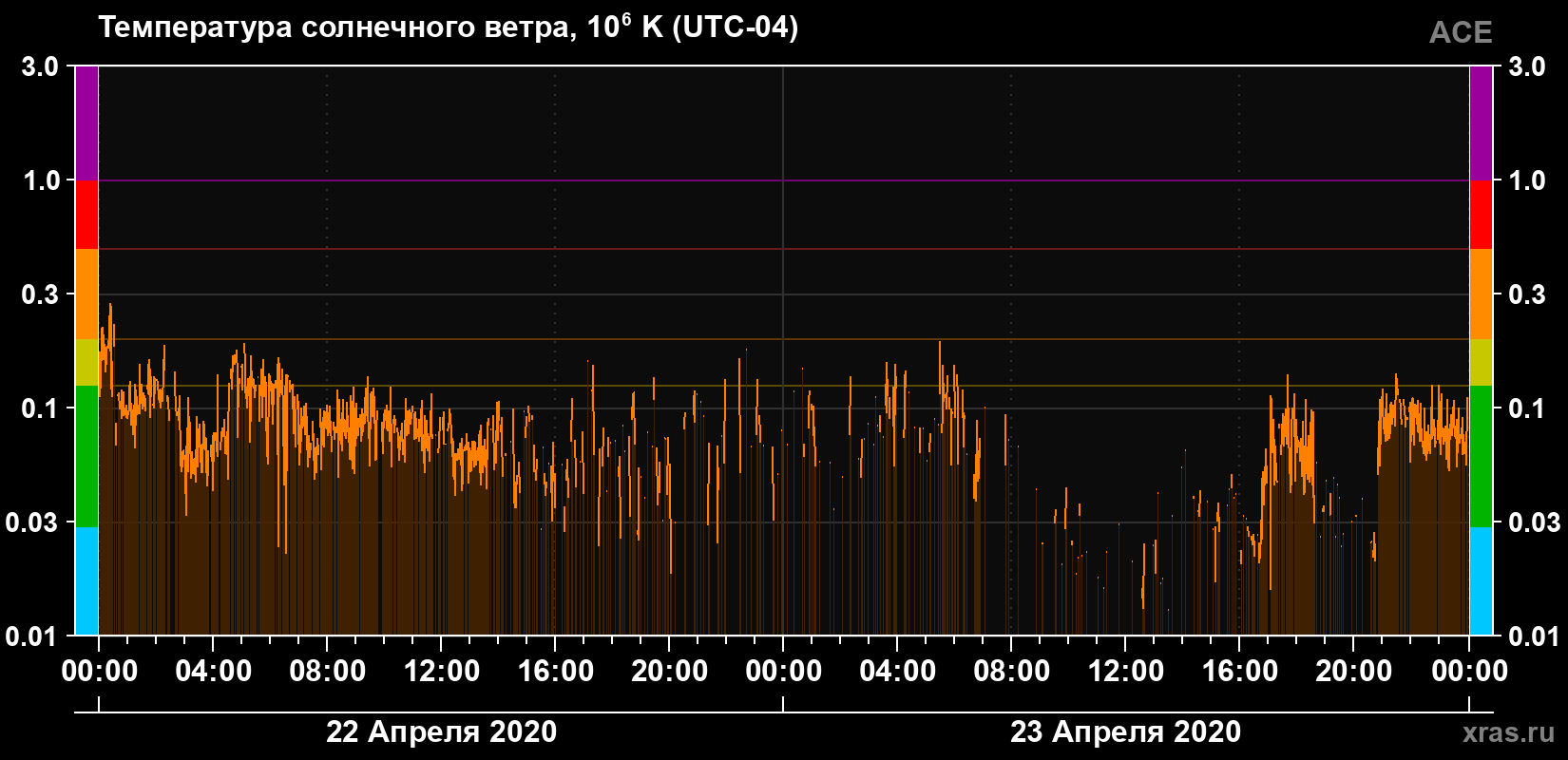The height and width of the screenshot is (760, 1568).
Task: Click the "04:00" time label for 22 April
Action: 214,672
